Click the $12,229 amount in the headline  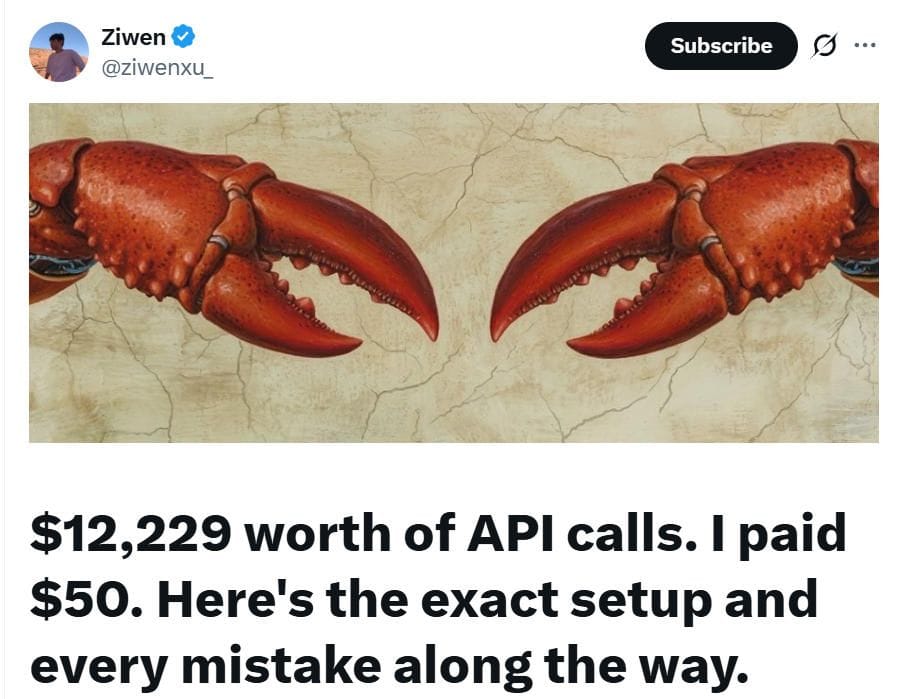click(131, 533)
